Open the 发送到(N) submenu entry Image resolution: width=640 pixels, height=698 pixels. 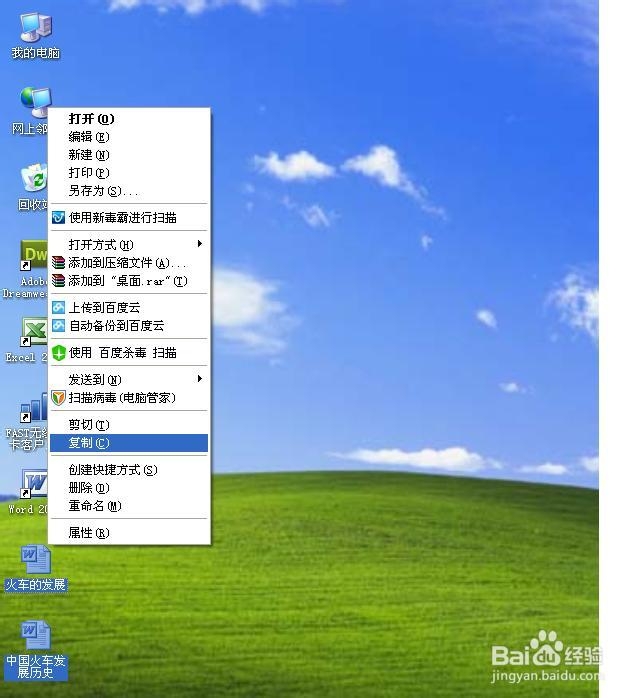(129, 379)
